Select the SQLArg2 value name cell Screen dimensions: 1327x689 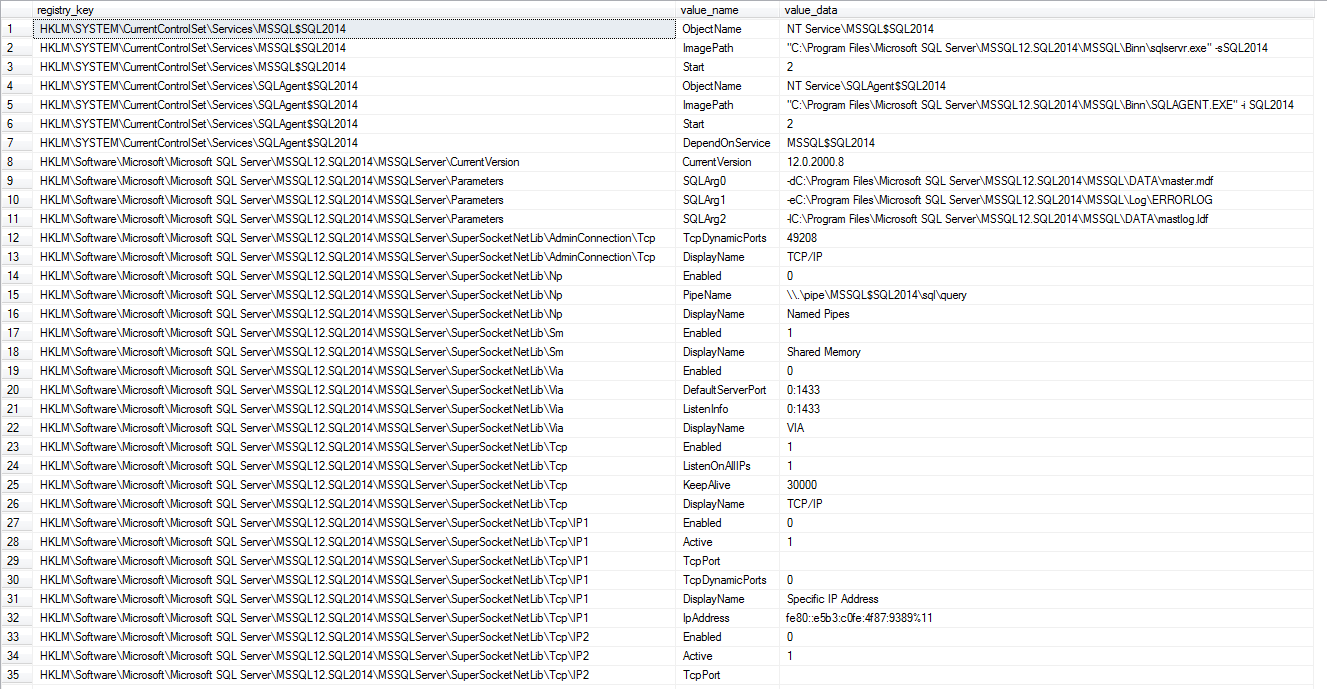(x=728, y=219)
